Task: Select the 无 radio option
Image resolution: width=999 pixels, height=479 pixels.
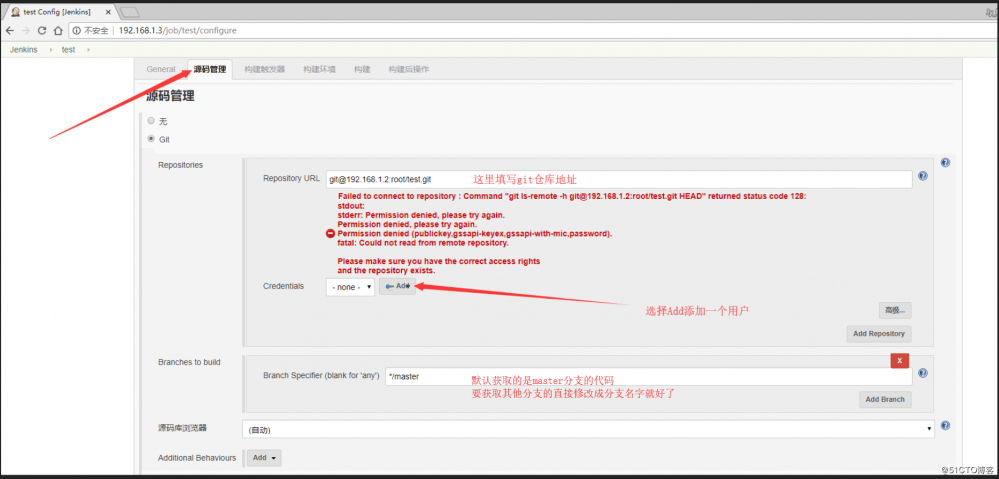Action: click(x=151, y=120)
